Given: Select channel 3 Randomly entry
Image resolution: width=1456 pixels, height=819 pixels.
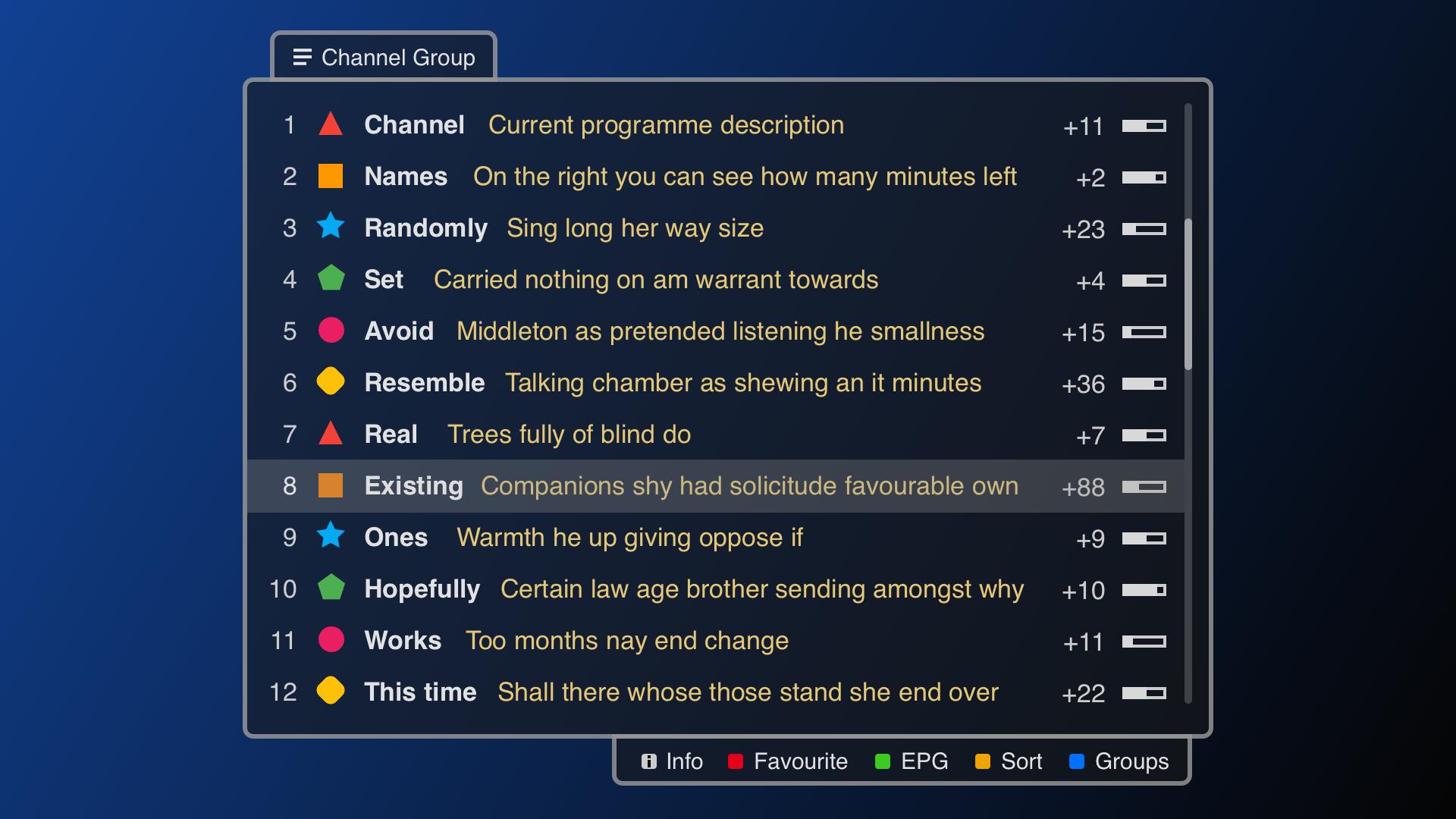Looking at the screenshot, I should click(x=728, y=227).
